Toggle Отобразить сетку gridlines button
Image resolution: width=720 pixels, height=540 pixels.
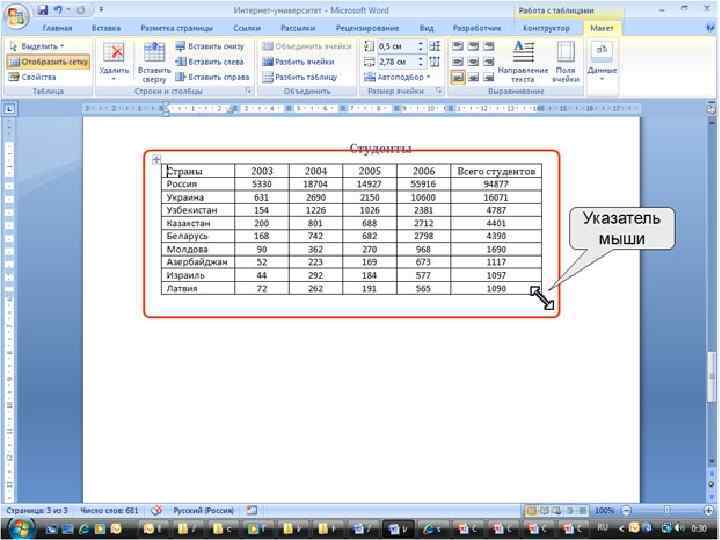click(x=49, y=62)
